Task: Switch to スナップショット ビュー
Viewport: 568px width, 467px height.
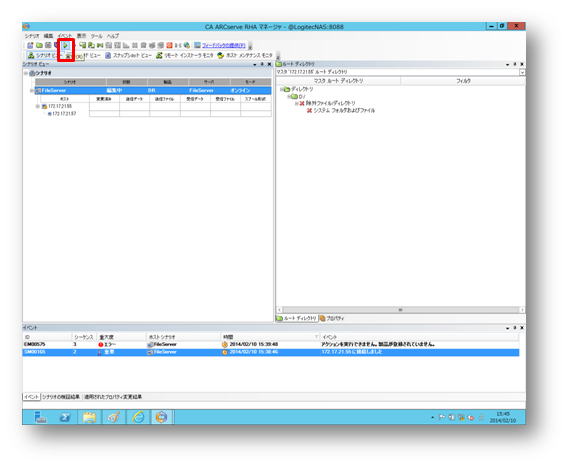Action: pyautogui.click(x=129, y=55)
